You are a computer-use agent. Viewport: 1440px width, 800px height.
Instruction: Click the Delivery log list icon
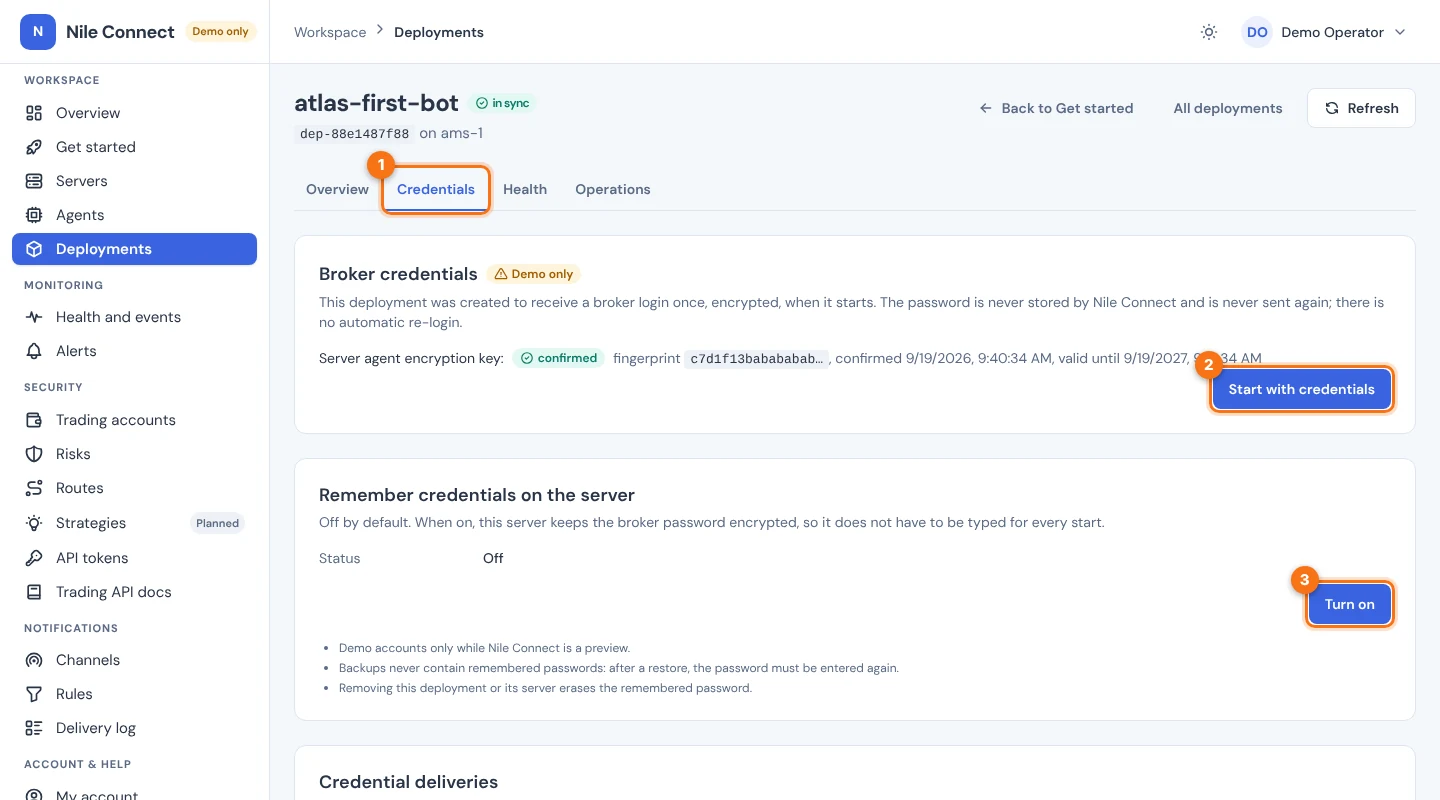[x=34, y=728]
